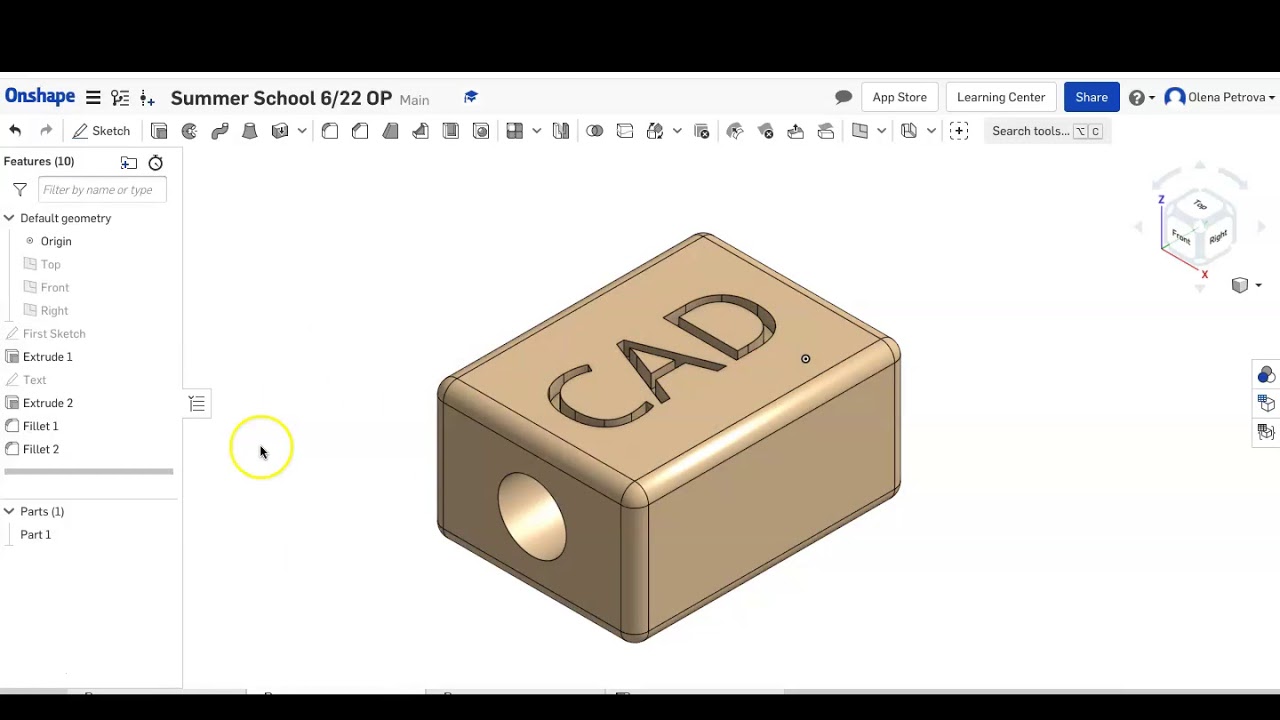
Task: Select the Thicken tool
Action: point(280,131)
